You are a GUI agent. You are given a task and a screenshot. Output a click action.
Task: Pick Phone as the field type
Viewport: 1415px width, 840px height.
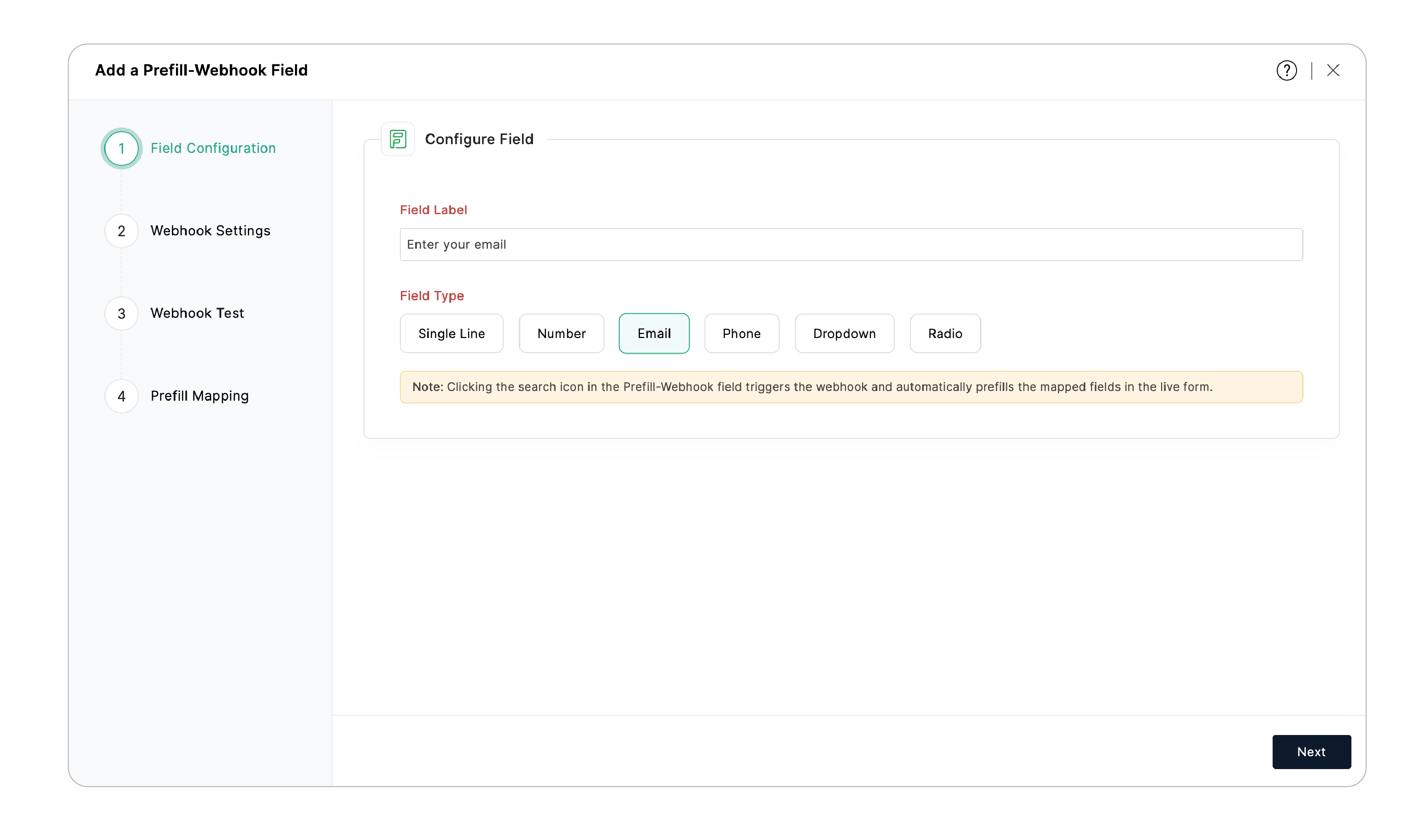[x=741, y=333]
